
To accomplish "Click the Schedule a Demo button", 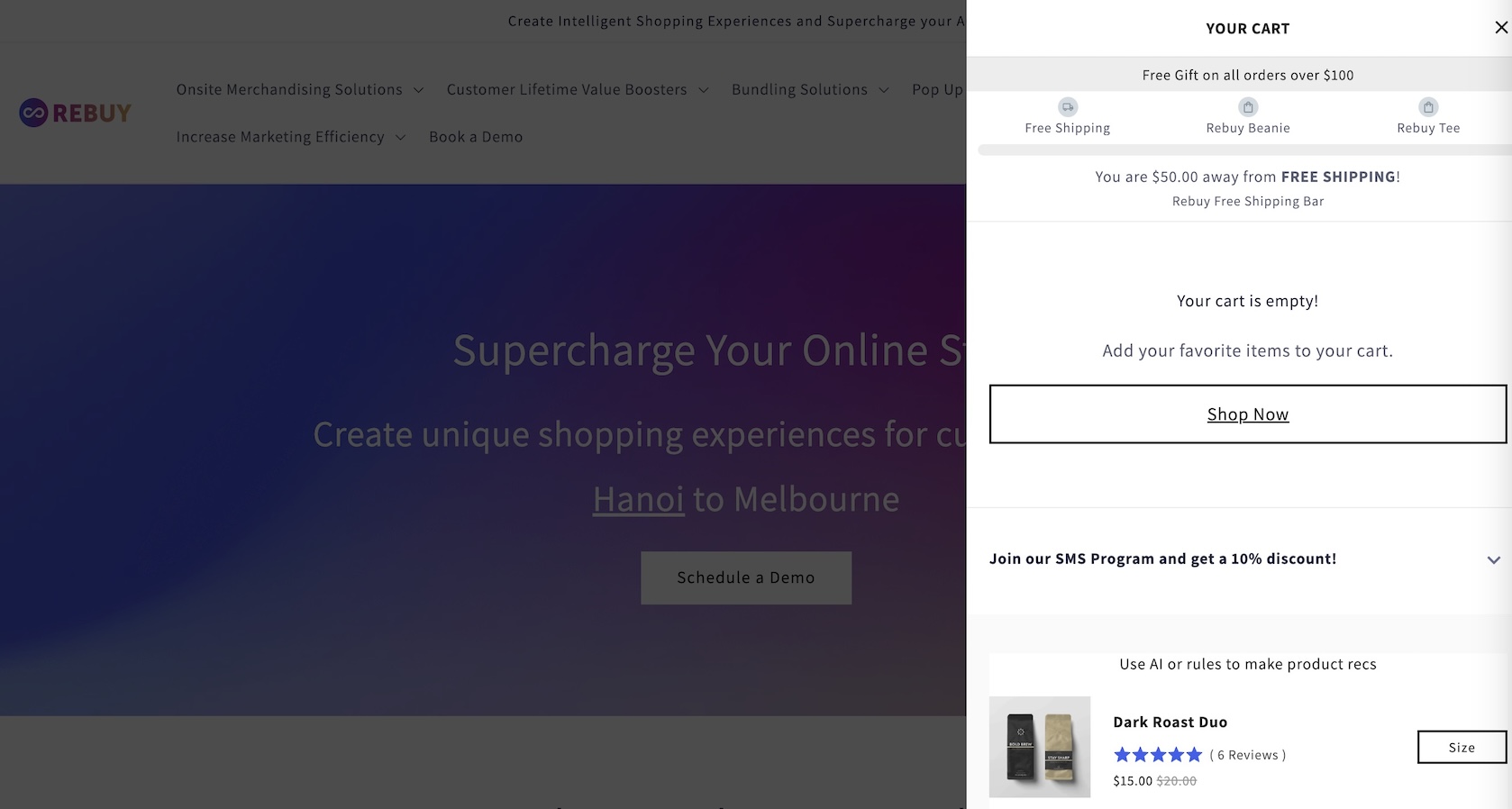I will pyautogui.click(x=746, y=577).
